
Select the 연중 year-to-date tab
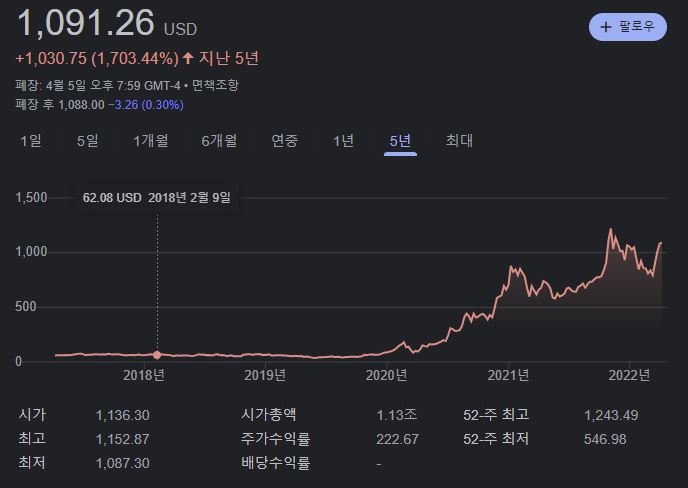[284, 141]
